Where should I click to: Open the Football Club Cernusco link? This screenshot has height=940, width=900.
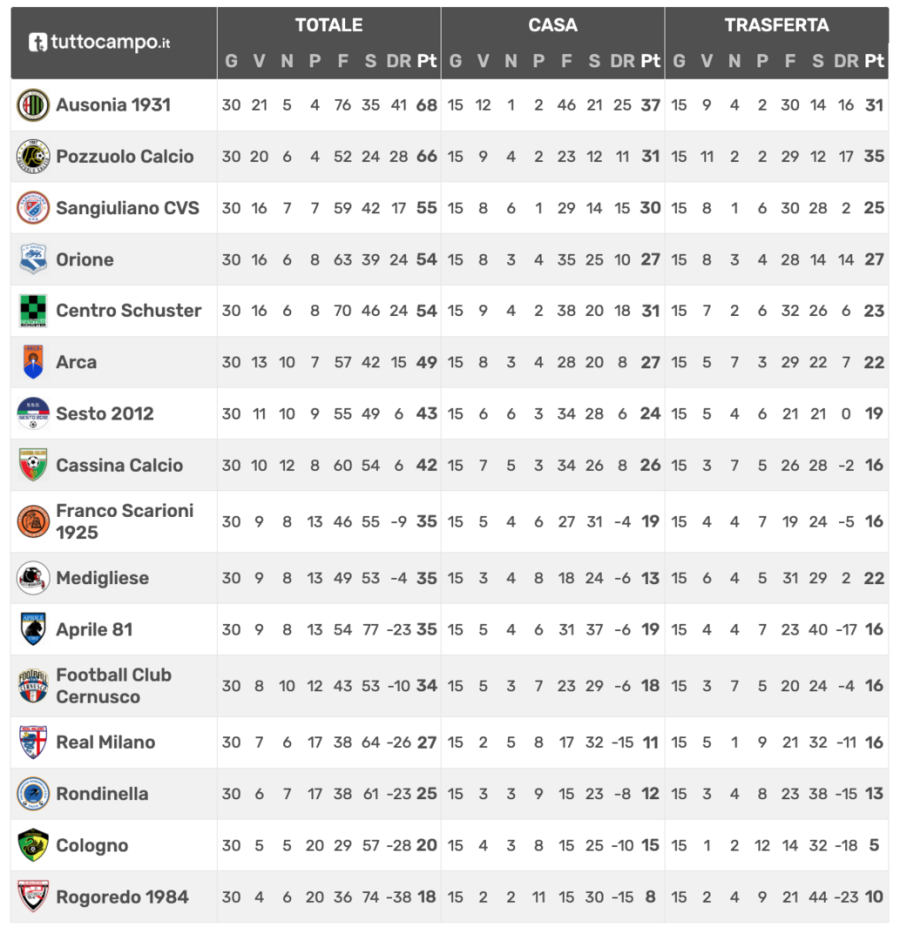pyautogui.click(x=113, y=686)
